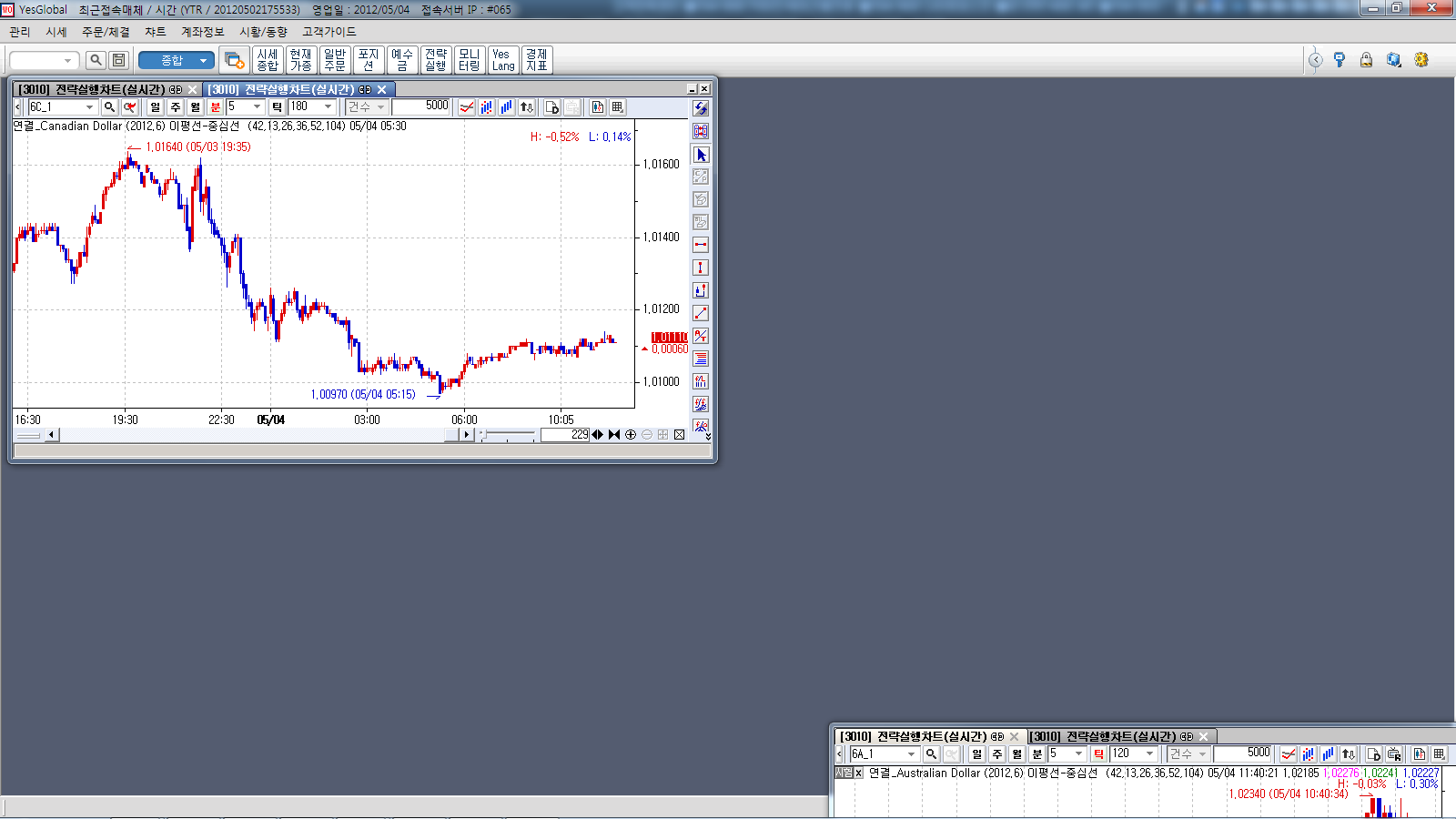Open the 주문/체결 menu
Screen dimensions: 1456x819
106,32
